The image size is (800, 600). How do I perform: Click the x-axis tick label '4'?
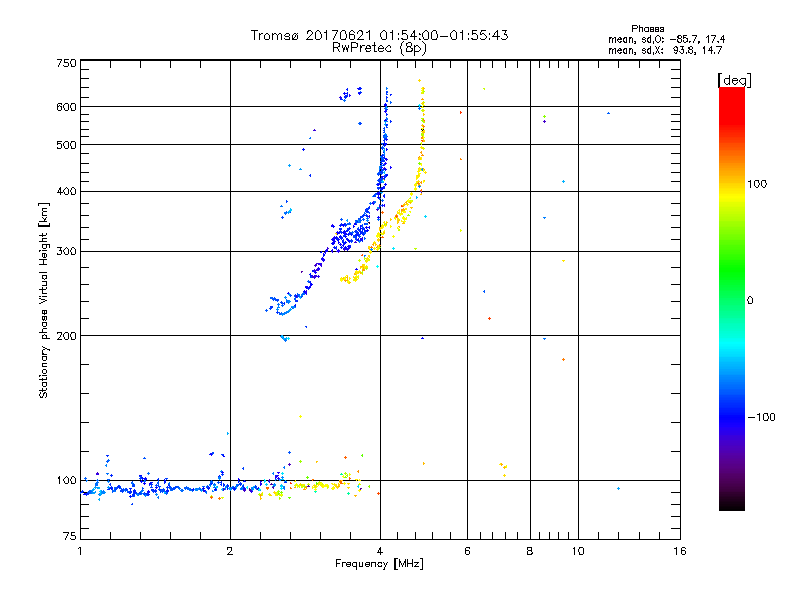380,551
